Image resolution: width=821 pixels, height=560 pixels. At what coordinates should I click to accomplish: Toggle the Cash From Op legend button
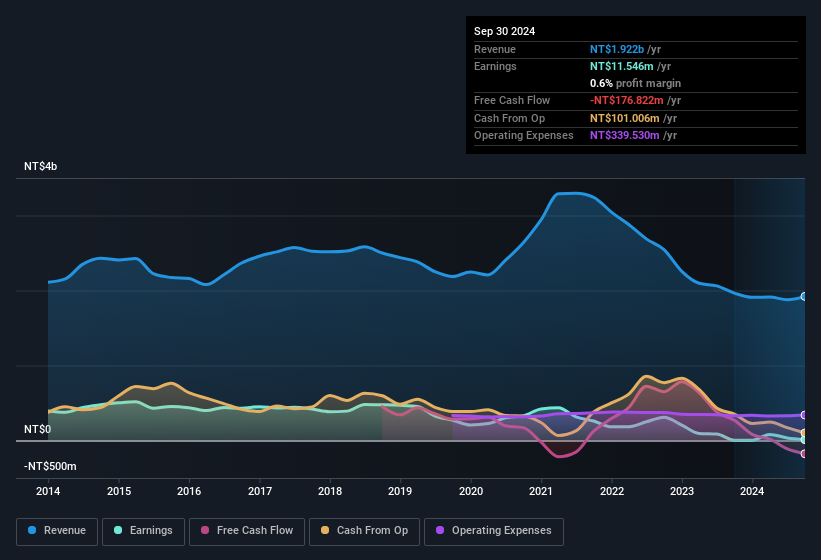pyautogui.click(x=364, y=532)
